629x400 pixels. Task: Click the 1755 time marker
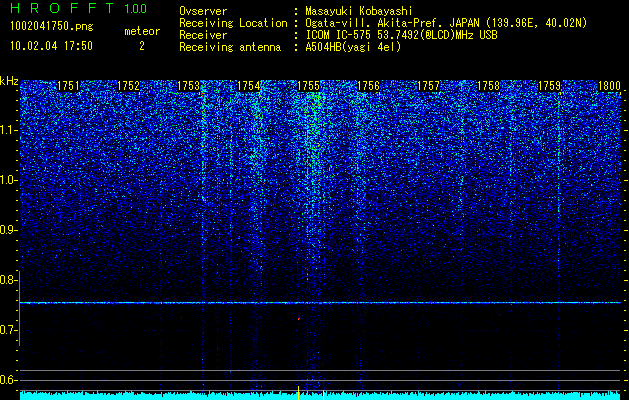tap(308, 86)
